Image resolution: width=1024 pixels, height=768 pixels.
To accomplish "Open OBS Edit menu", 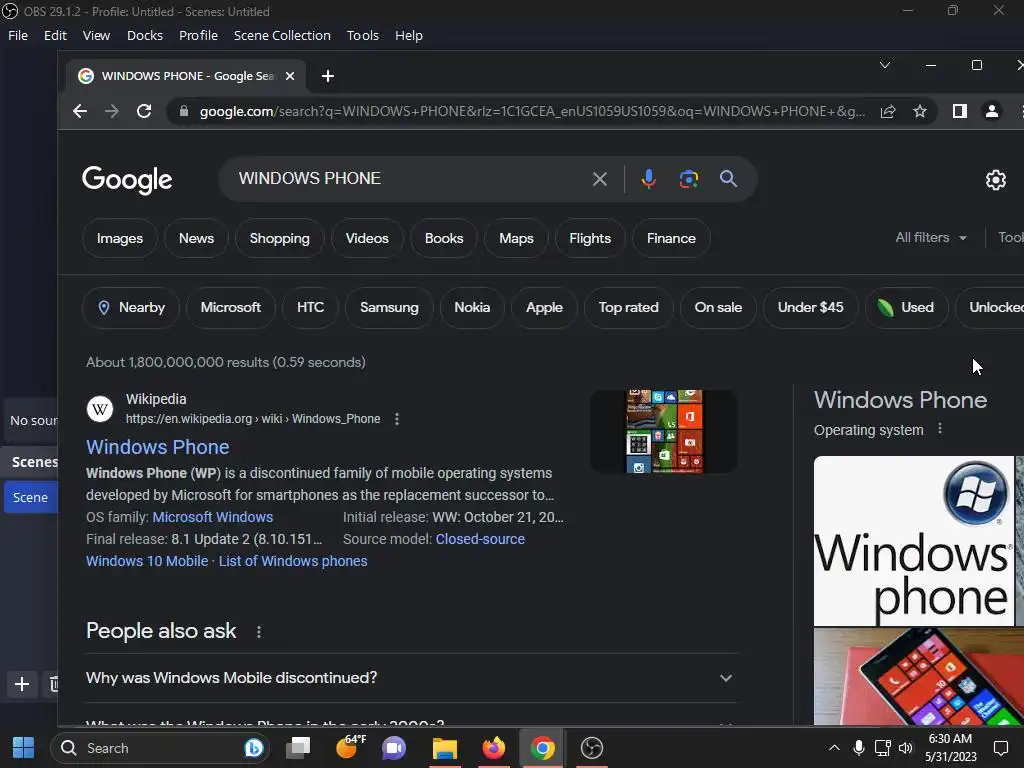I will click(x=55, y=35).
